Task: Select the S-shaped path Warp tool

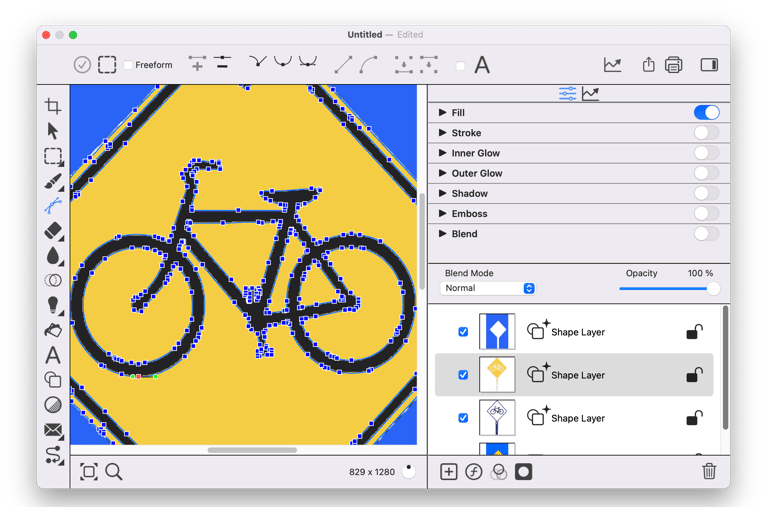Action: tap(53, 455)
